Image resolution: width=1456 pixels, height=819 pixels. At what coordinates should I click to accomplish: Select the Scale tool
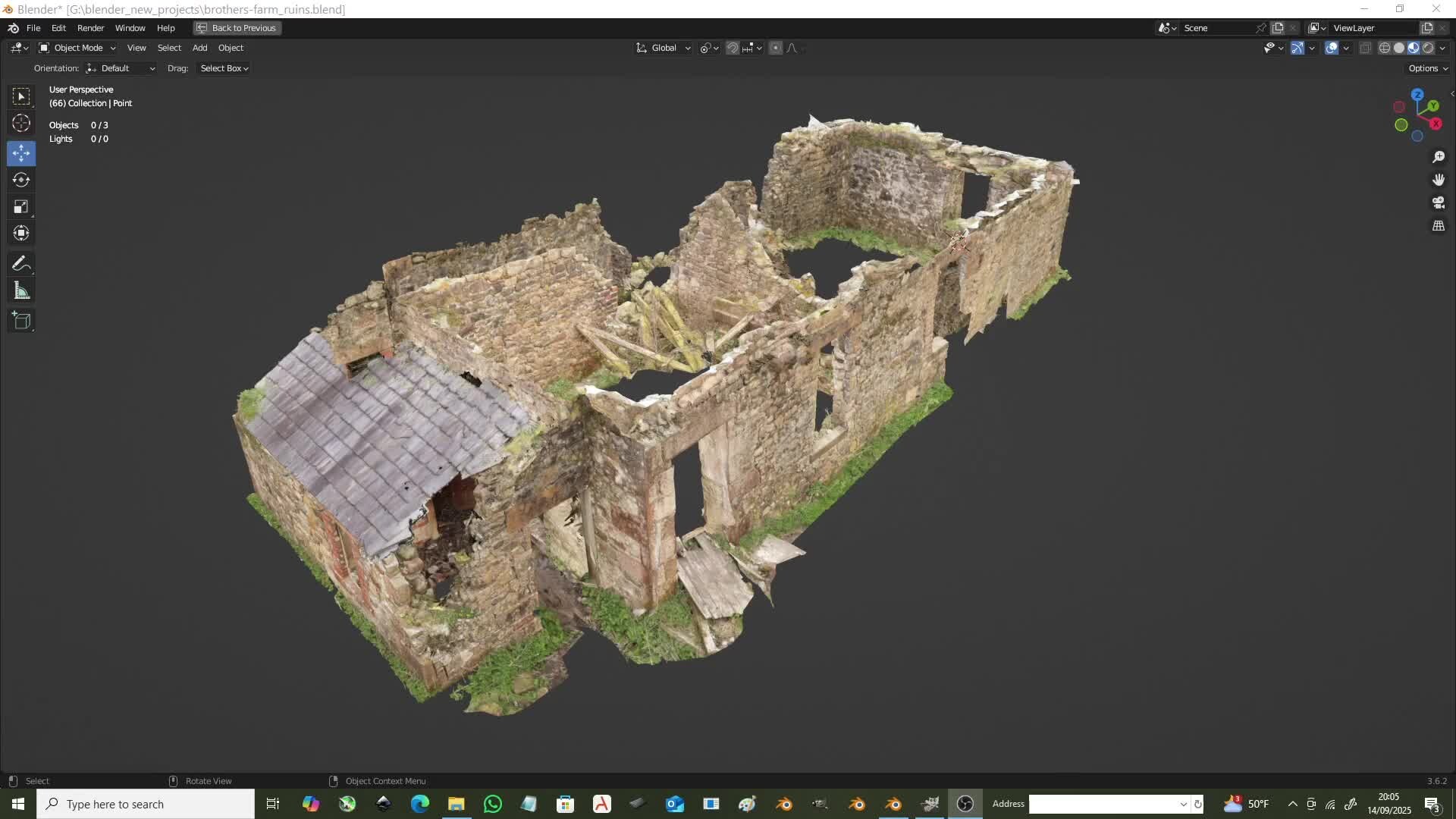click(x=21, y=206)
